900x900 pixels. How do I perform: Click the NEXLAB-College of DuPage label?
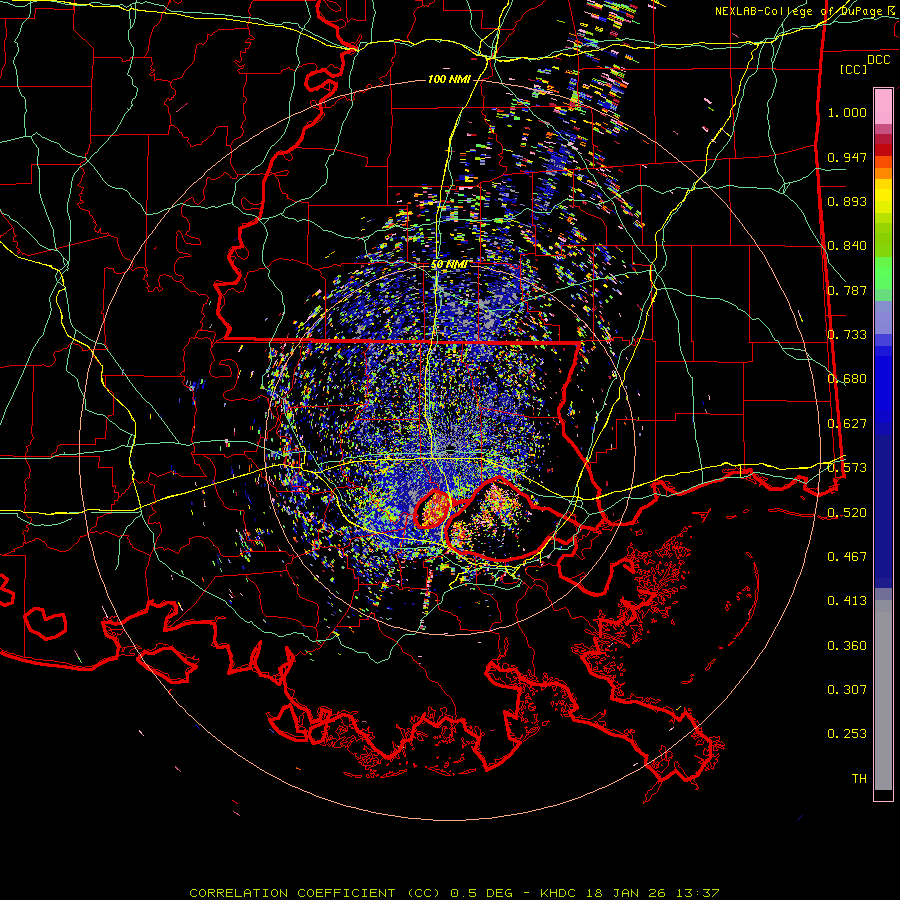pyautogui.click(x=800, y=11)
